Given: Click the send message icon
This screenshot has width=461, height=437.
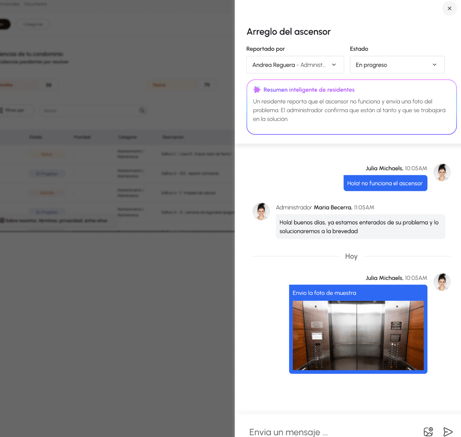Looking at the screenshot, I should (x=448, y=432).
